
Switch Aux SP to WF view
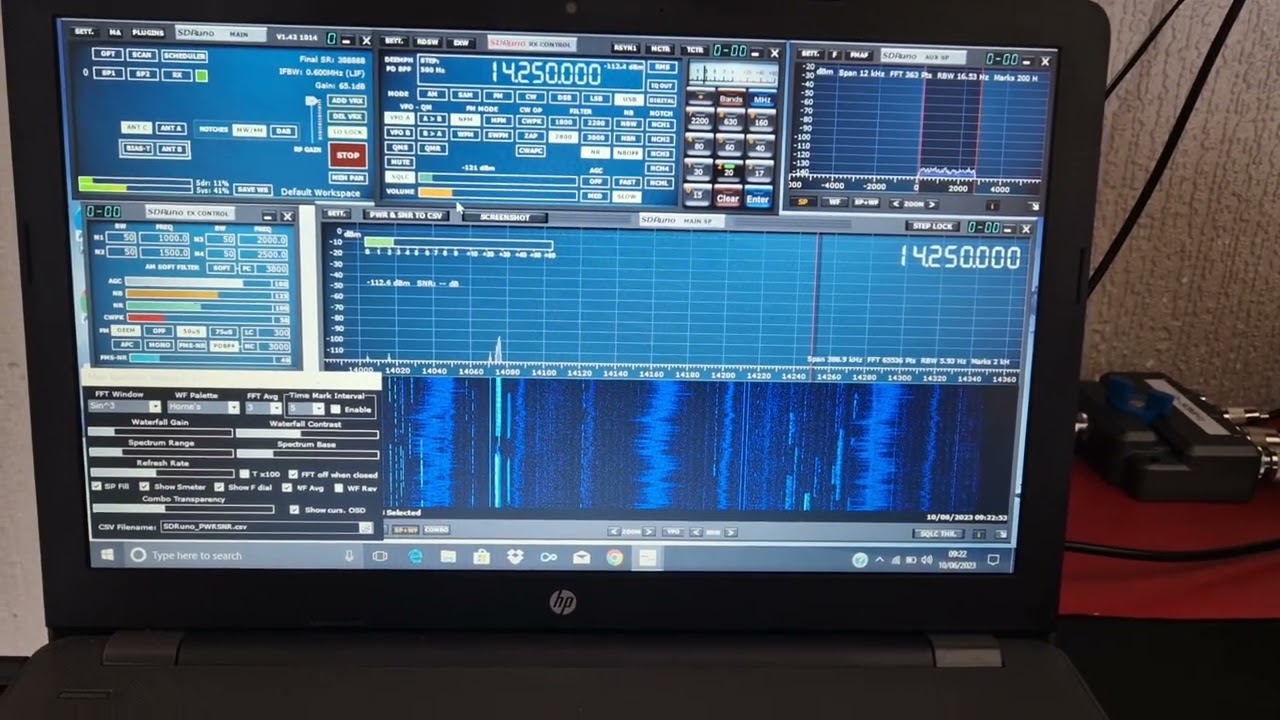pos(833,202)
